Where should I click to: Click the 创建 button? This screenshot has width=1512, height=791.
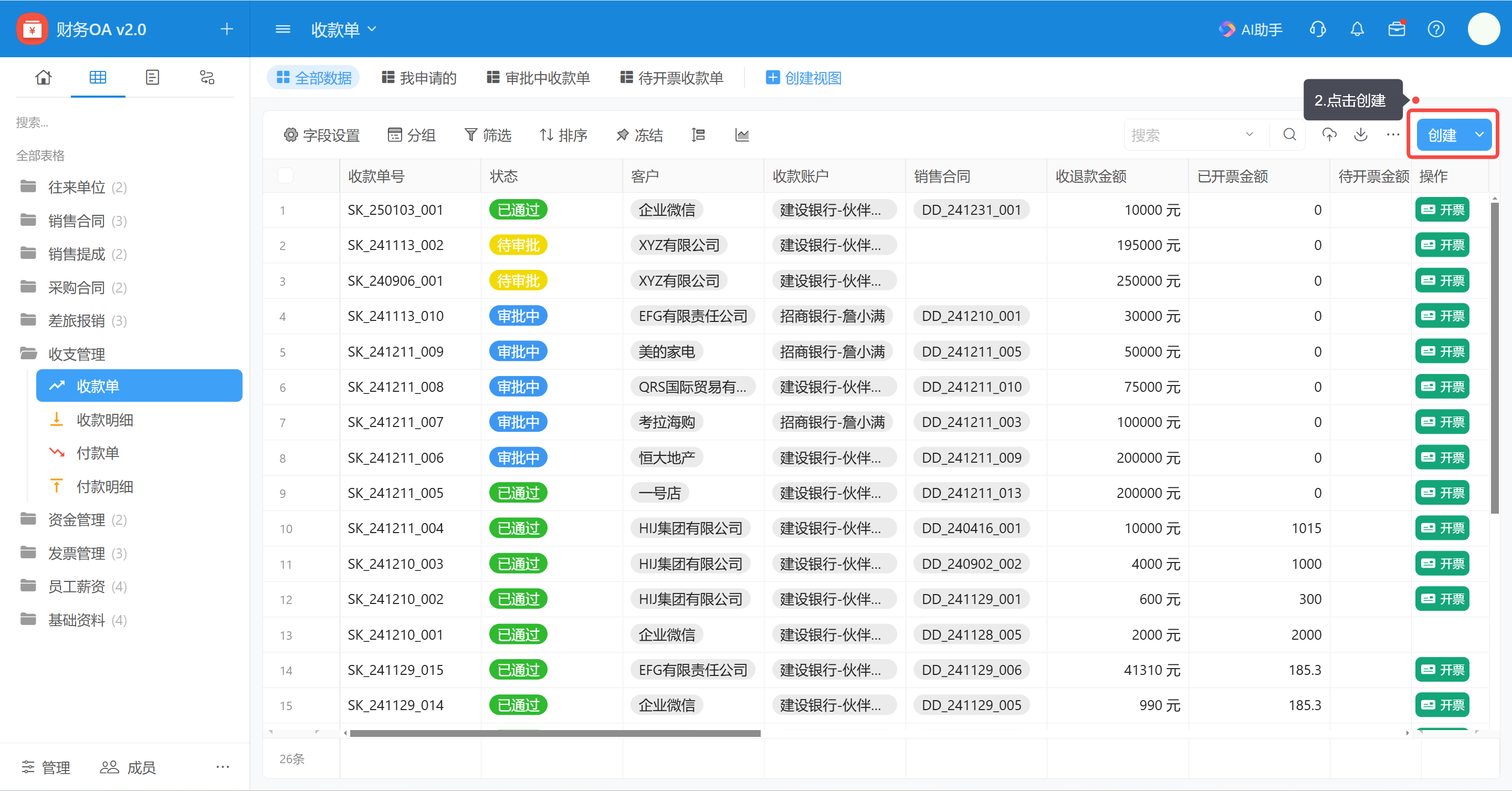click(1442, 135)
